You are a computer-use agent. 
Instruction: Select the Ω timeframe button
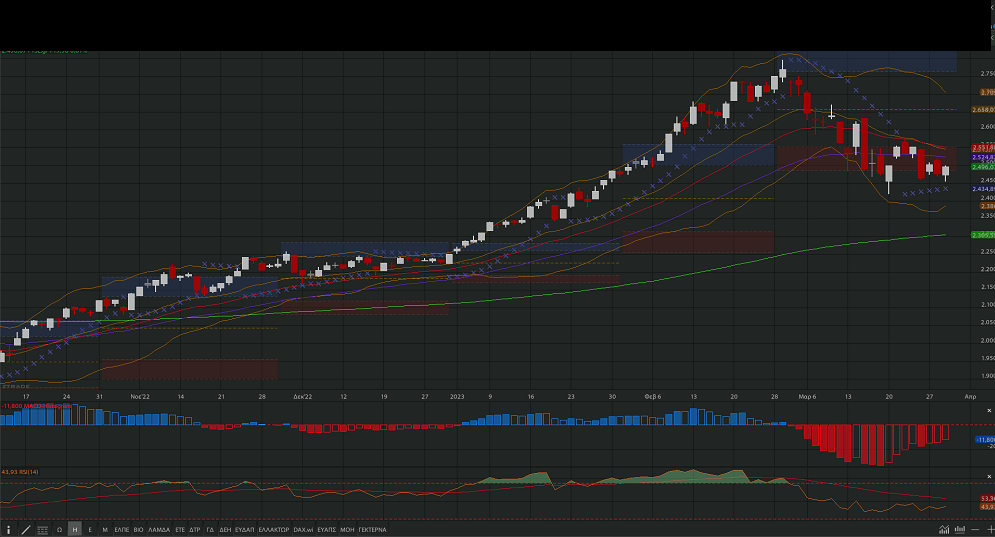[x=60, y=529]
